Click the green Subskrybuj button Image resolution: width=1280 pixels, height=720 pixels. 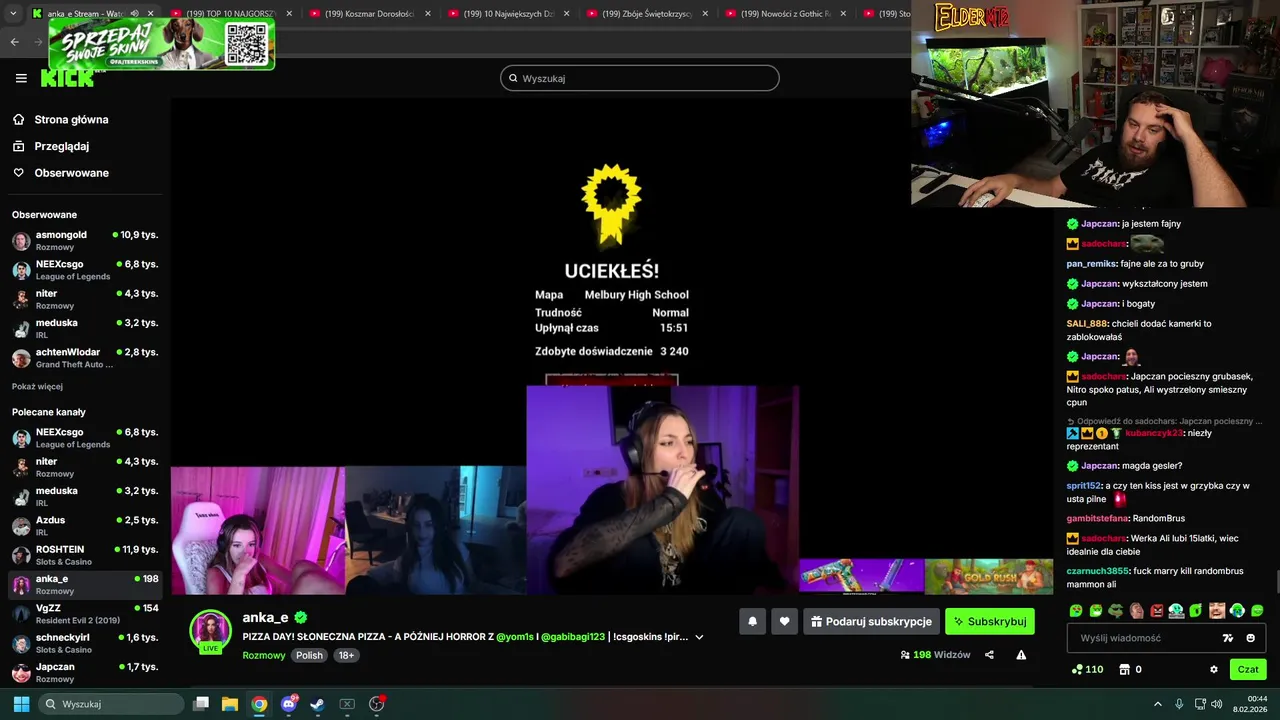coord(990,621)
